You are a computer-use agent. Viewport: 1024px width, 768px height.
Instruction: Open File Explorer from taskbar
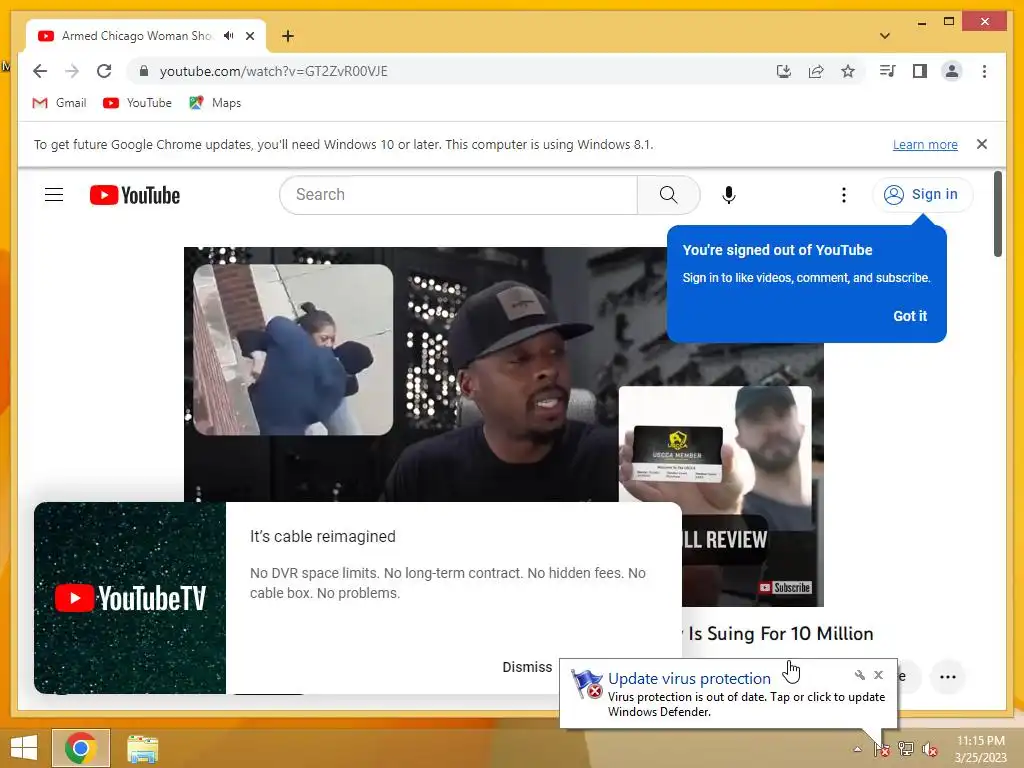coord(143,748)
